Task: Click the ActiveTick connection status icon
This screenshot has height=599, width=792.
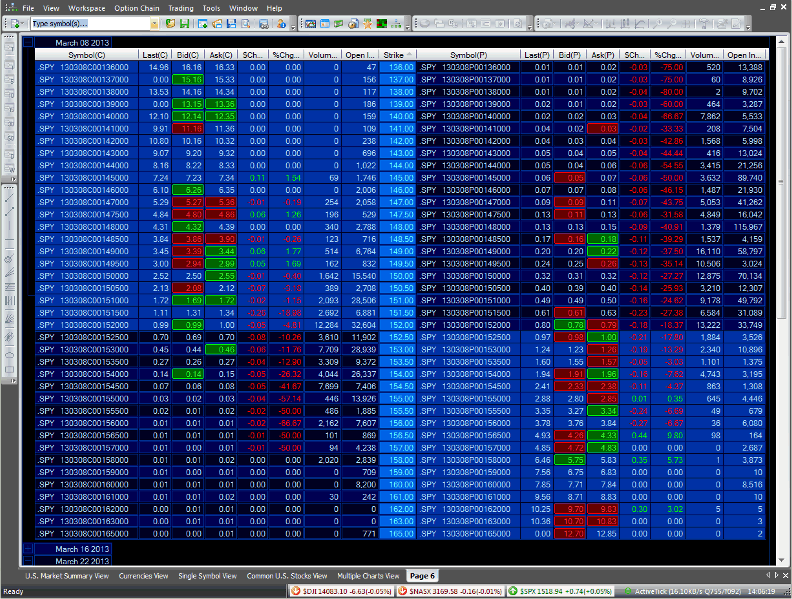Action: coord(628,591)
